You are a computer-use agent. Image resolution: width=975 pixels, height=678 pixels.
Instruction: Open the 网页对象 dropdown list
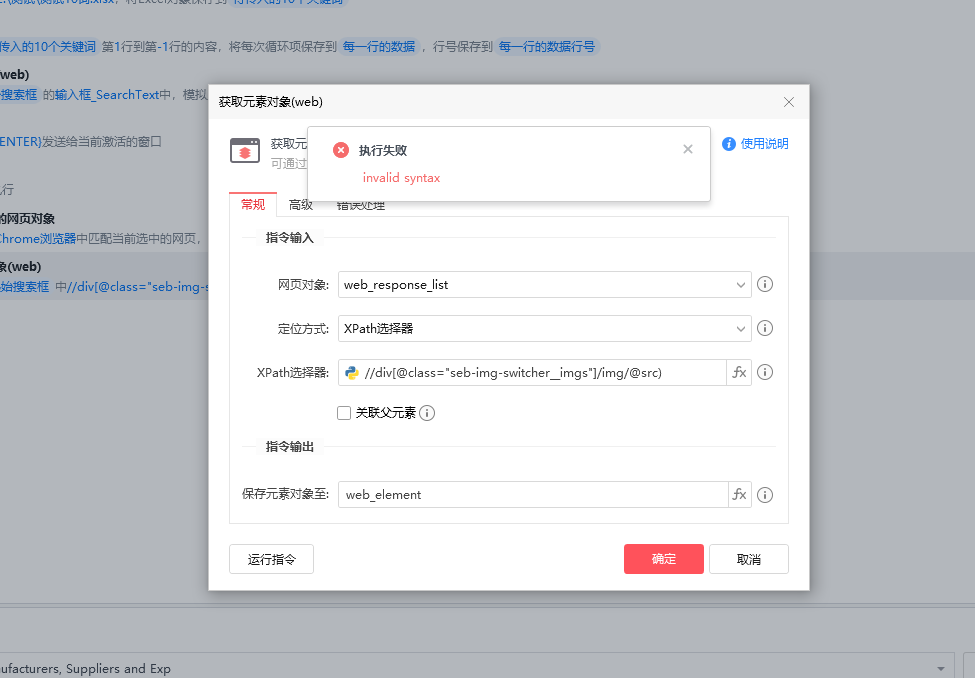coord(740,285)
